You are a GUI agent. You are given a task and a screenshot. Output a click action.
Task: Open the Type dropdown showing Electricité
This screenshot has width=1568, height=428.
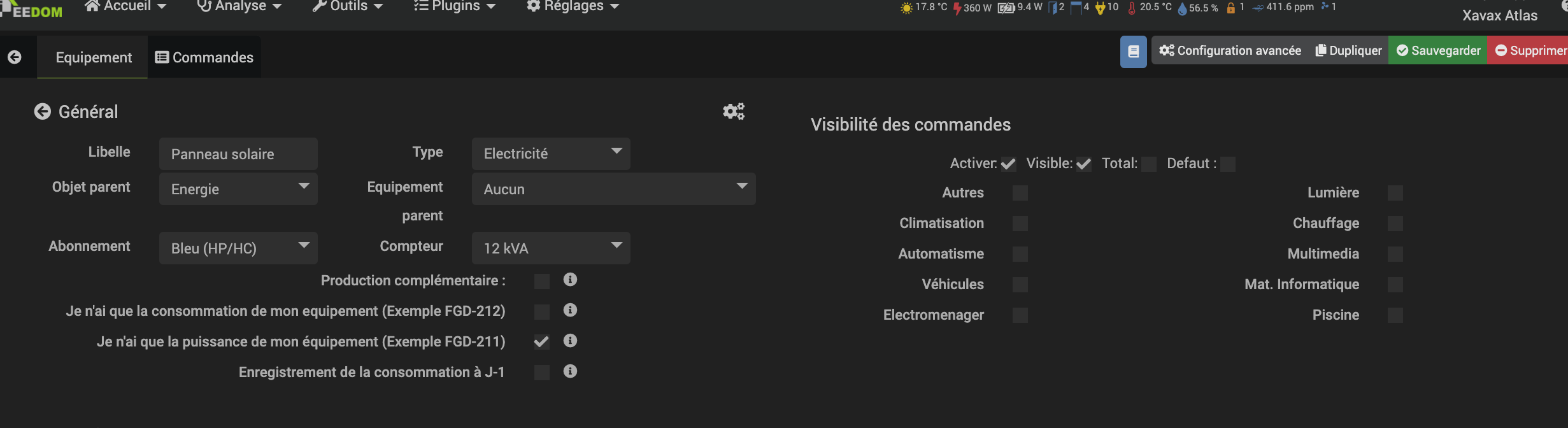pyautogui.click(x=551, y=153)
